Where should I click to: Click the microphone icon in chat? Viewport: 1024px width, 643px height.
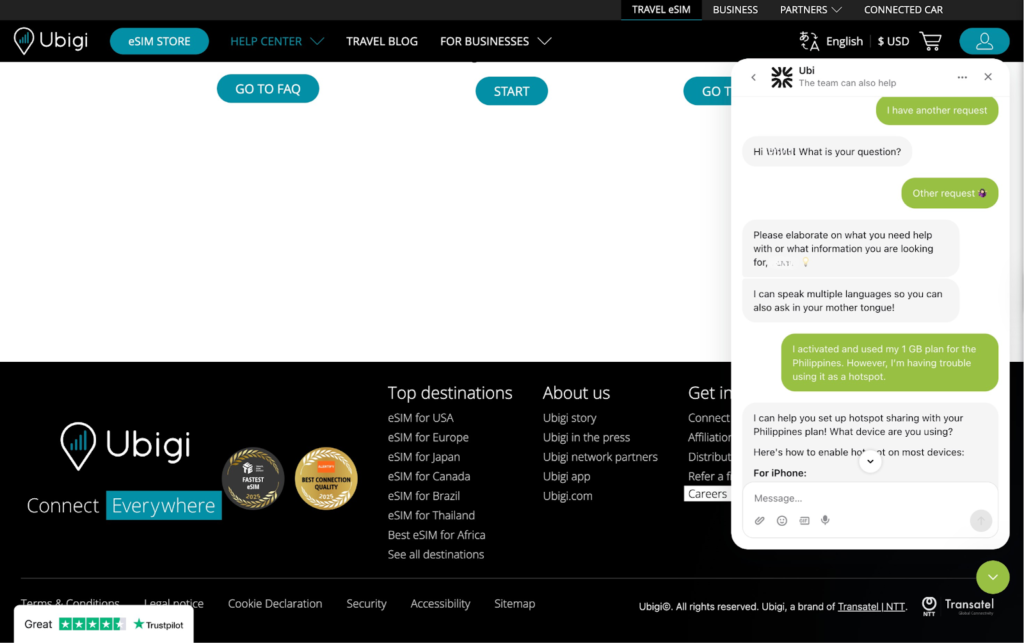pyautogui.click(x=825, y=520)
